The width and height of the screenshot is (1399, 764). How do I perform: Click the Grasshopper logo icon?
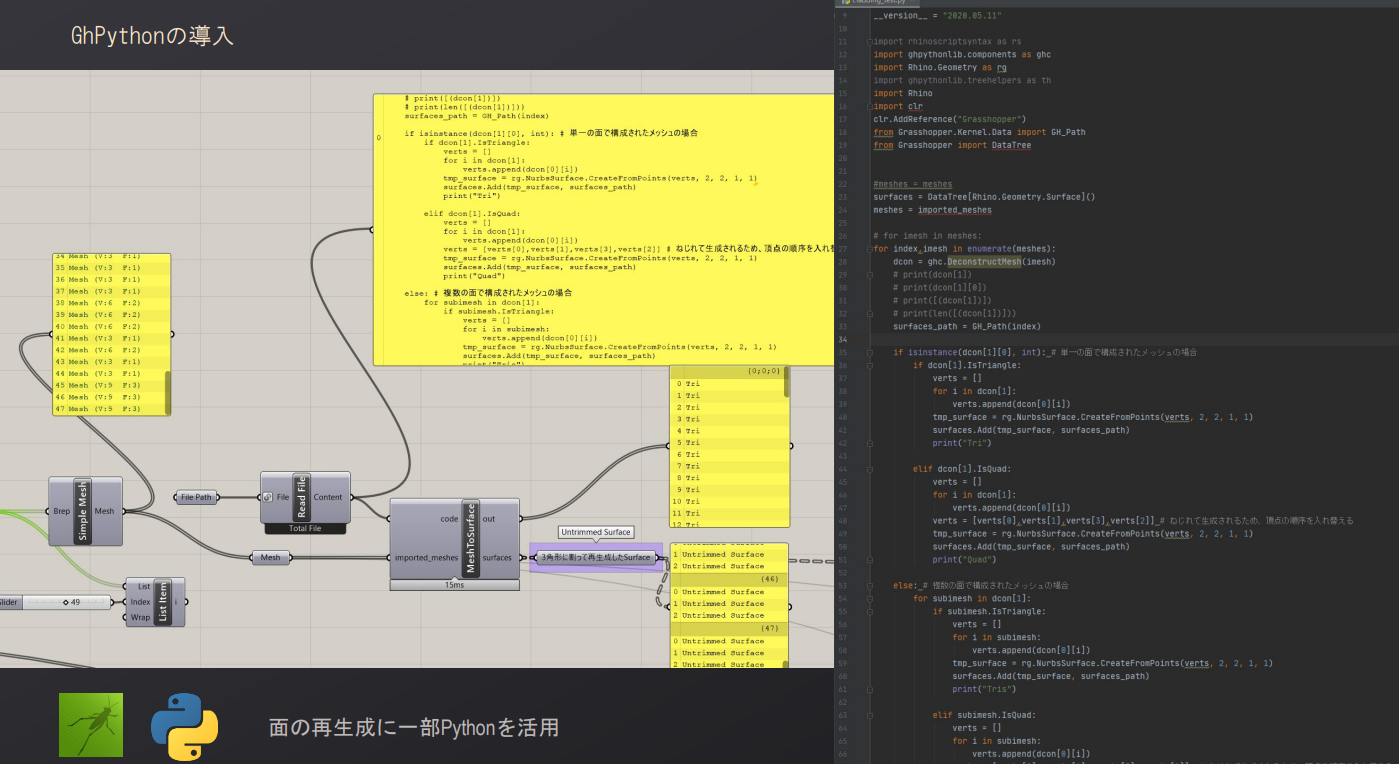pos(91,725)
